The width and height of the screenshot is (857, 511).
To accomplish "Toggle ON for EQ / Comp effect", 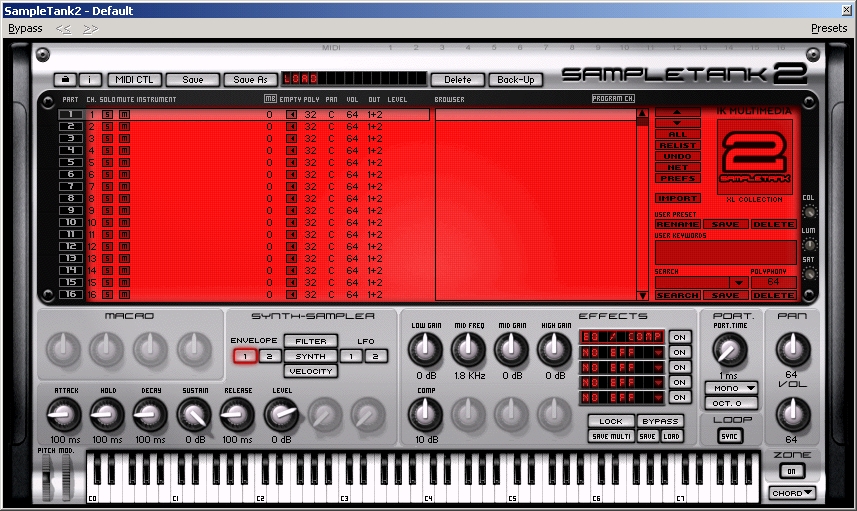I will [679, 337].
